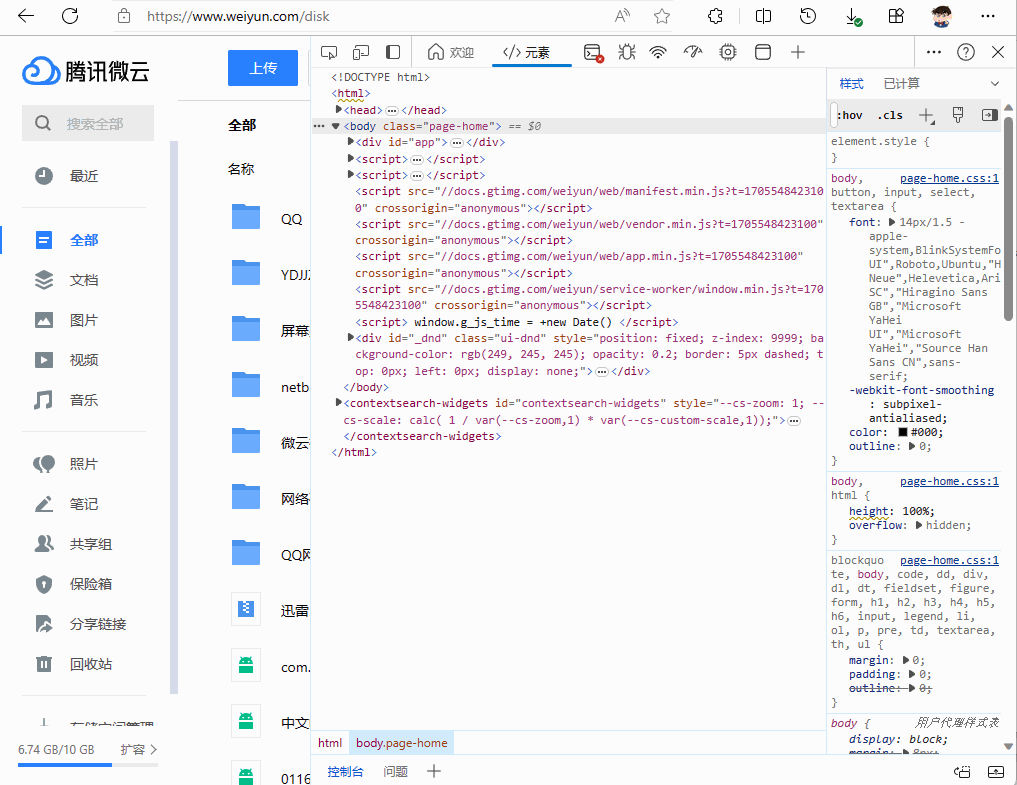1017x785 pixels.
Task: Switch to the 已计算 computed tab
Action: point(901,84)
